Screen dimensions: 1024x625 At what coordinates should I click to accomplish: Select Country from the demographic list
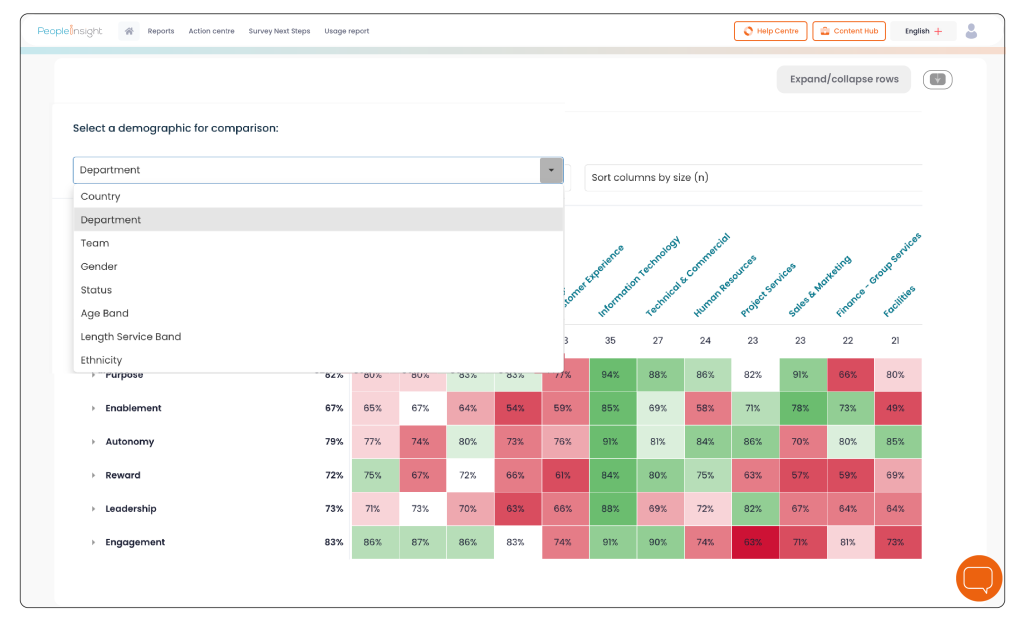coord(101,197)
